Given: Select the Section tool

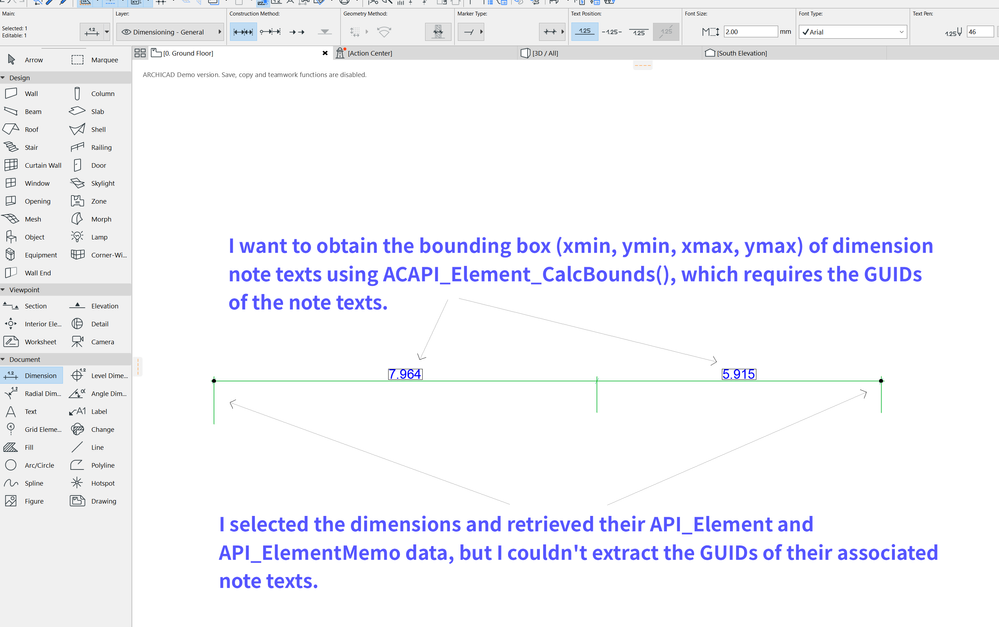Looking at the screenshot, I should pos(25,306).
